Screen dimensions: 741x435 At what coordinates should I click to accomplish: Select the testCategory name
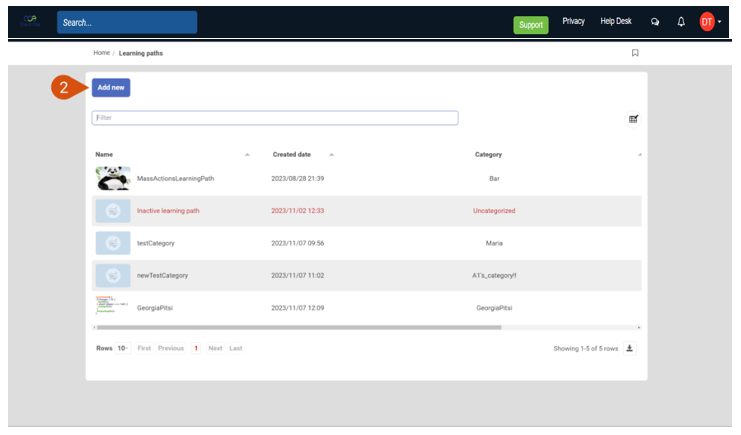pyautogui.click(x=155, y=244)
